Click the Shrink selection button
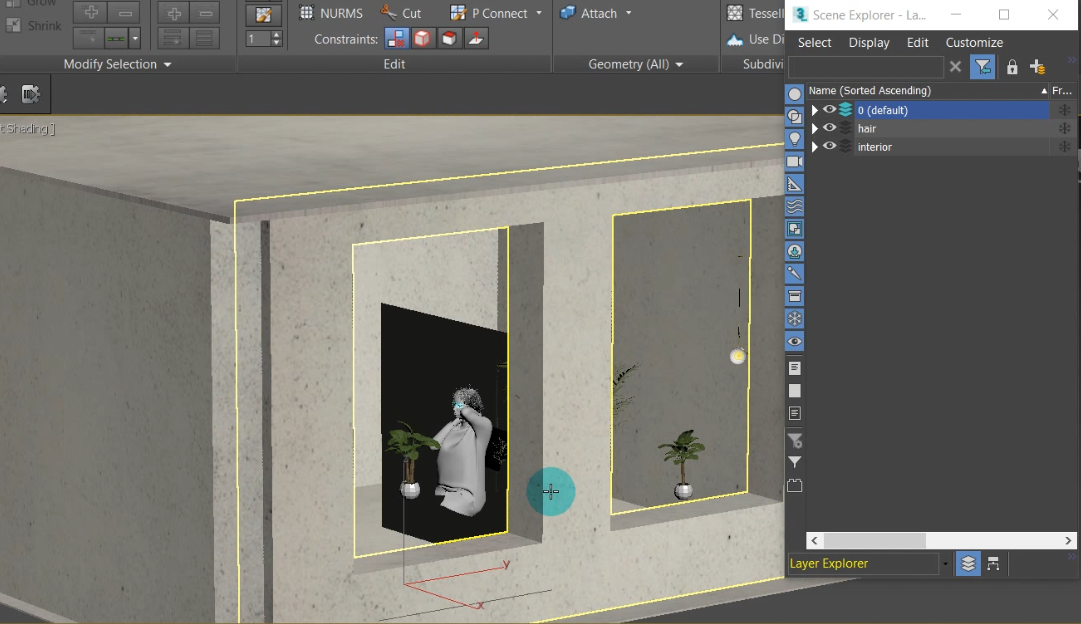The width and height of the screenshot is (1081, 624). (x=34, y=26)
